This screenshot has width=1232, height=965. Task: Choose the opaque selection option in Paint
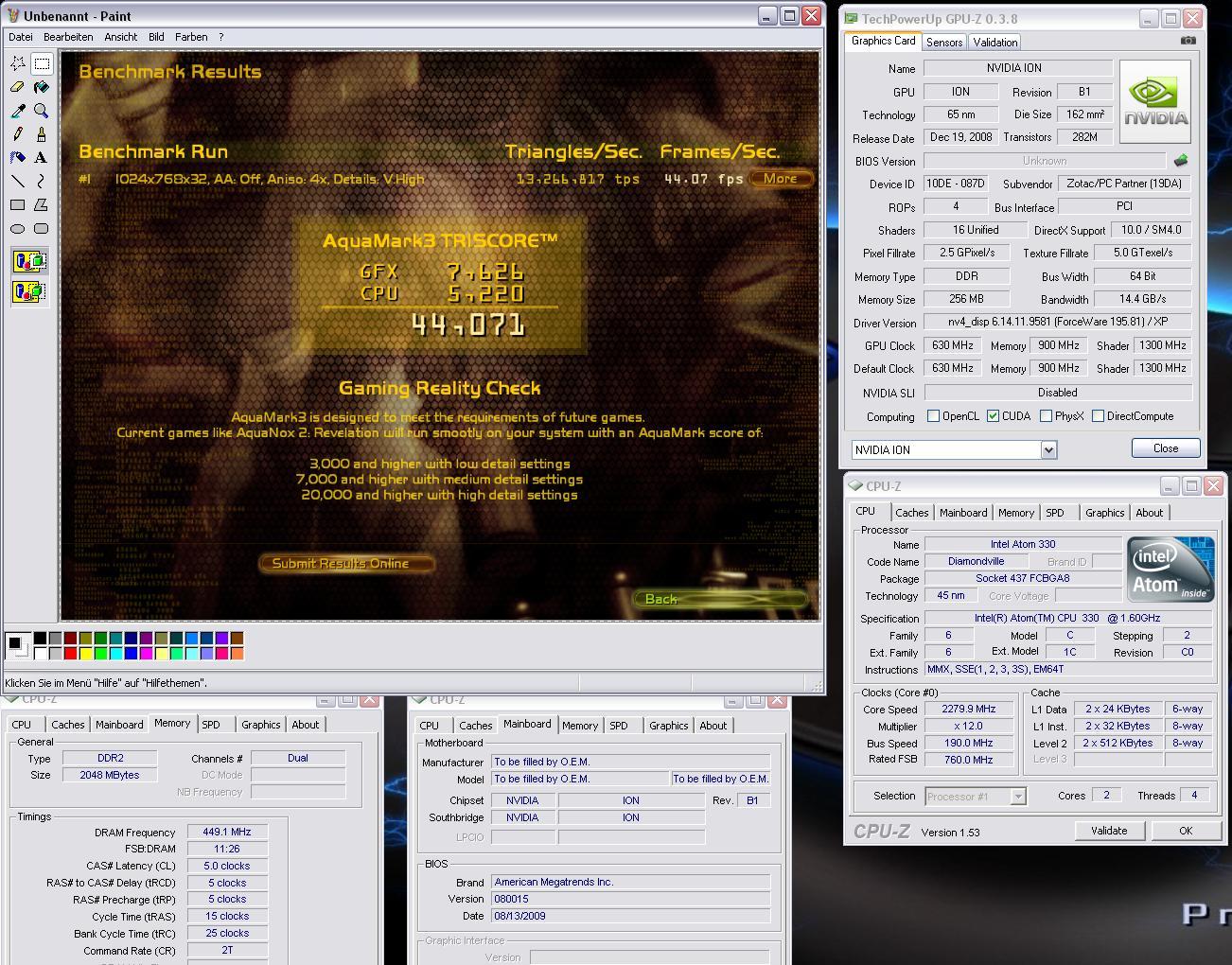pyautogui.click(x=29, y=261)
